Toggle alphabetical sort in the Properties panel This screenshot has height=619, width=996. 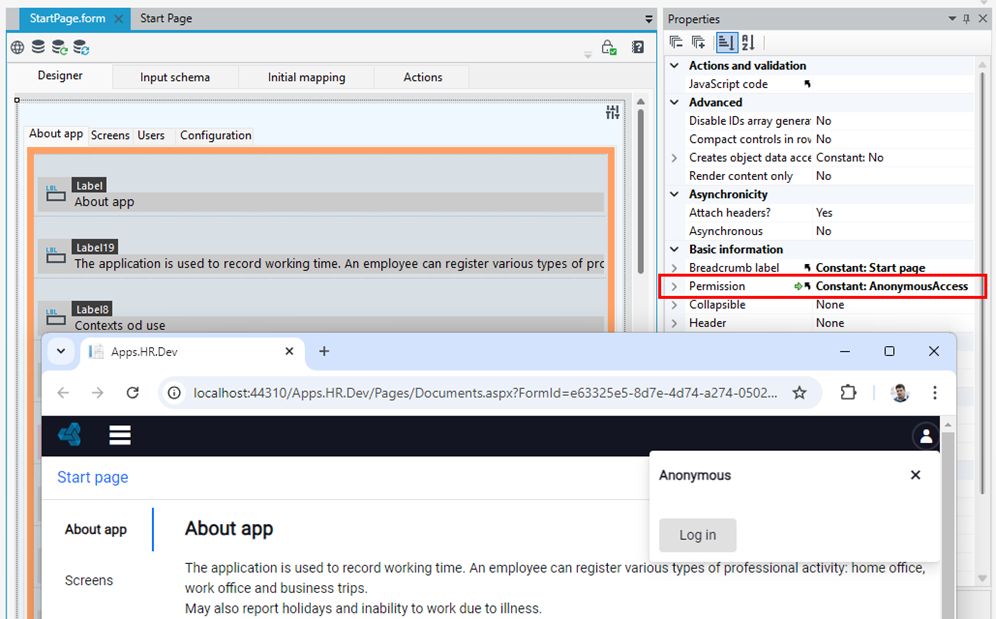point(748,43)
